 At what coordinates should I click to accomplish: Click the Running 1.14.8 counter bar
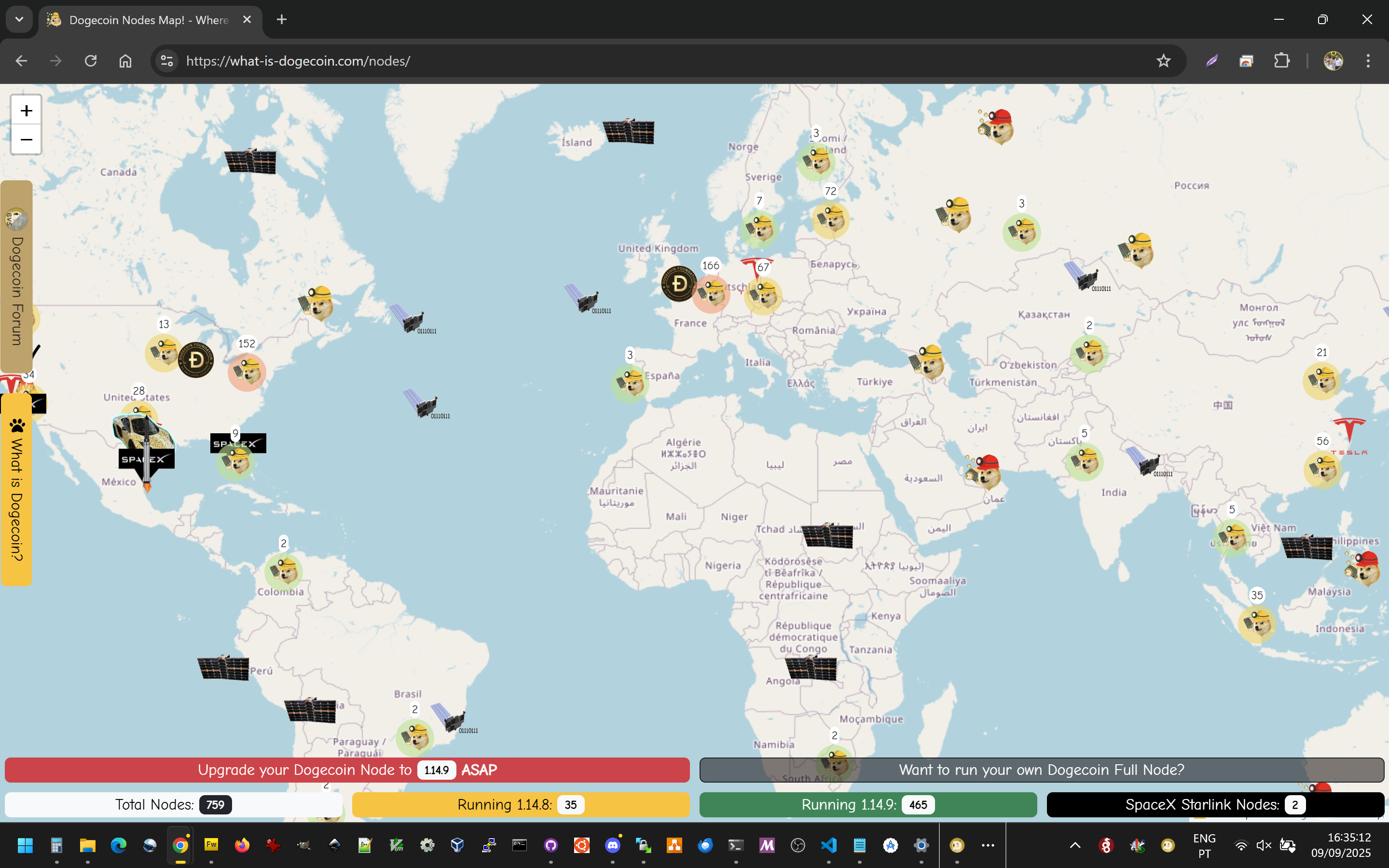[x=521, y=805]
